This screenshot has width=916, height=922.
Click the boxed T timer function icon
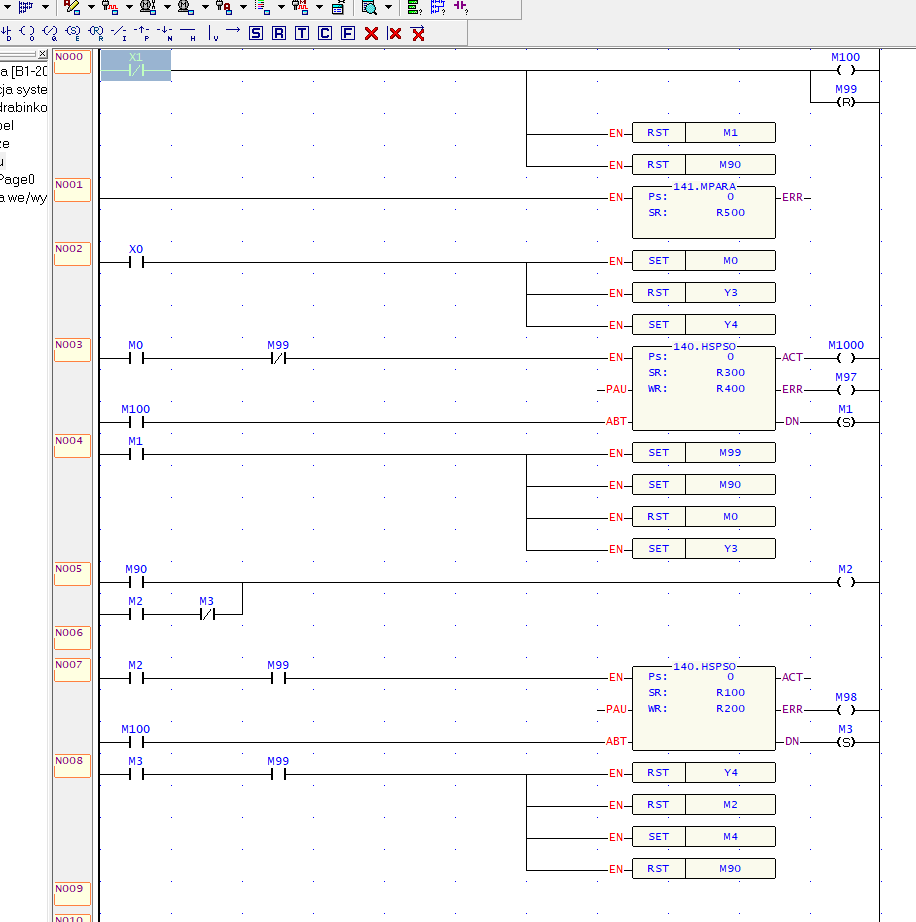[x=302, y=33]
